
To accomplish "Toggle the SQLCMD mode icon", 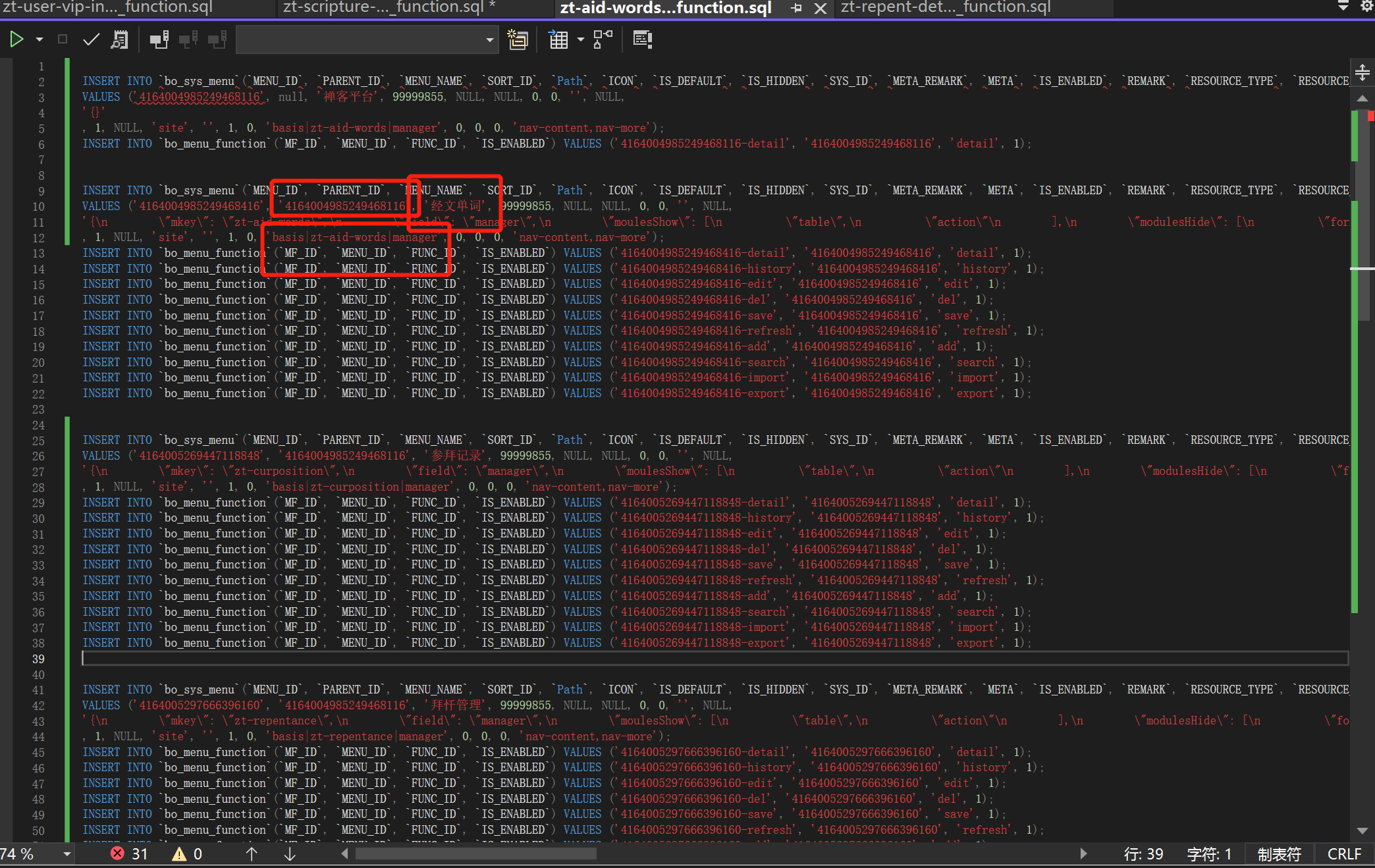I will pos(642,40).
